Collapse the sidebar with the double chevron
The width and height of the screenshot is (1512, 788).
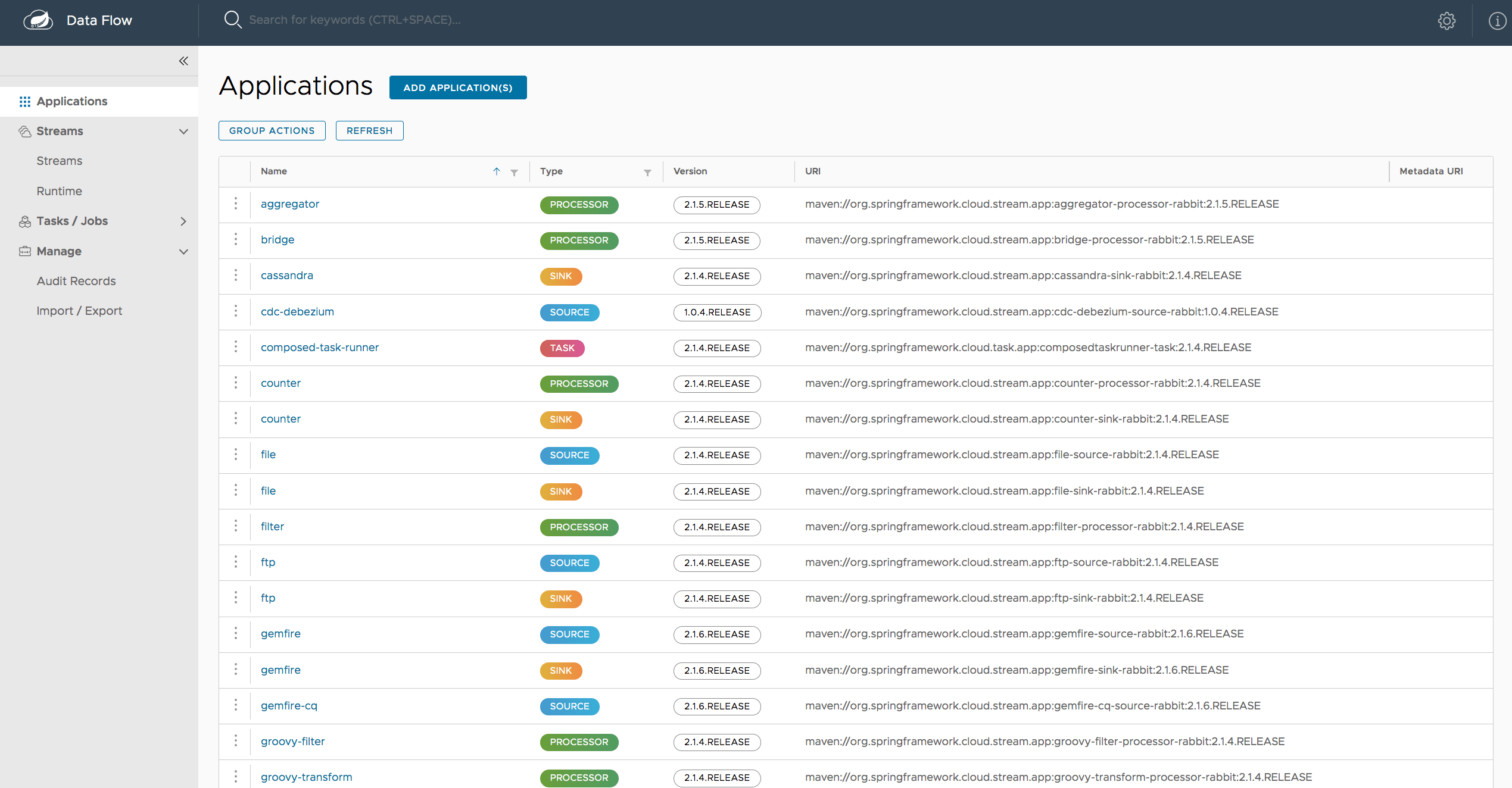tap(183, 61)
